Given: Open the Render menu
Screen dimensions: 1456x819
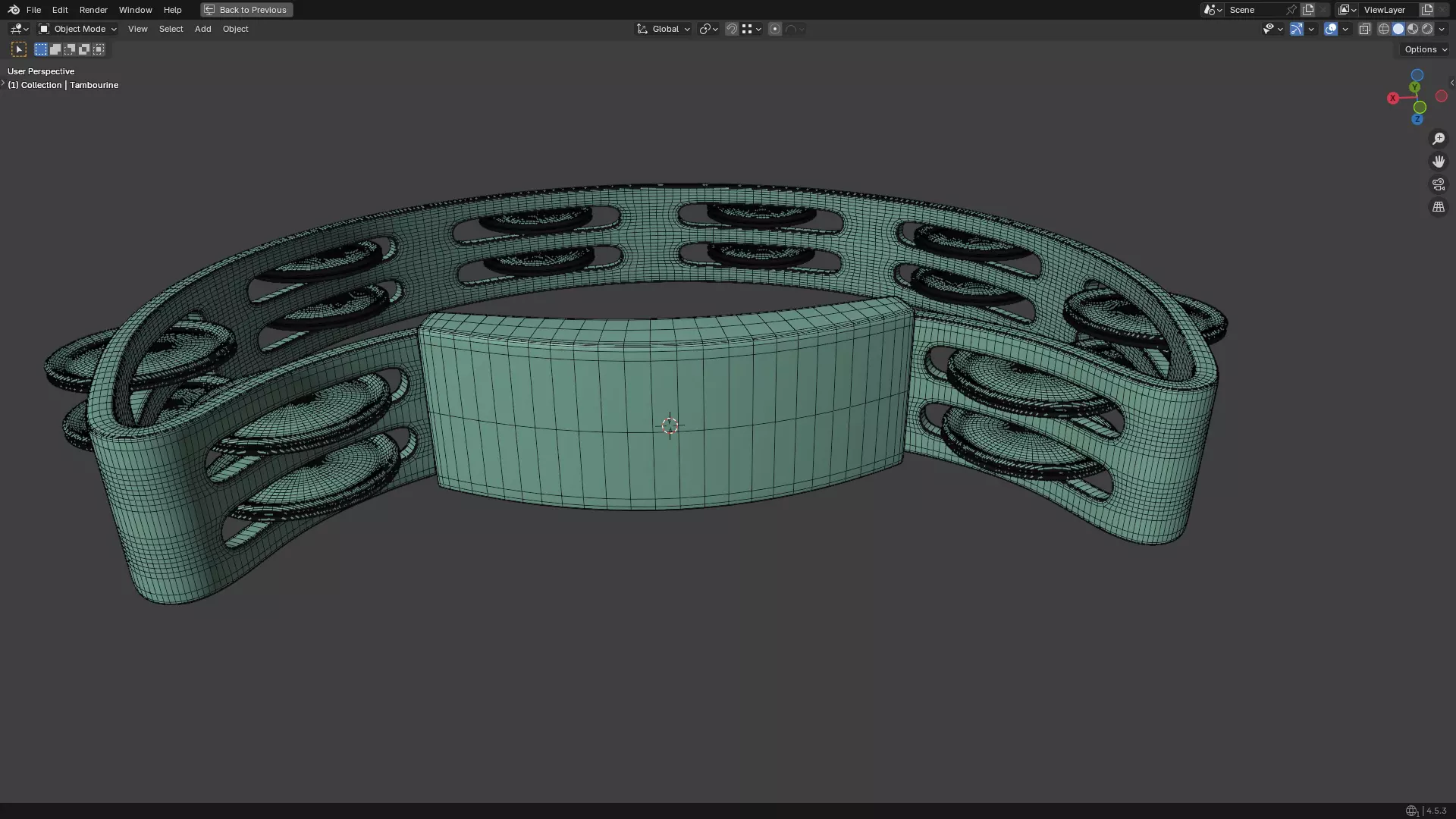Looking at the screenshot, I should [x=93, y=10].
